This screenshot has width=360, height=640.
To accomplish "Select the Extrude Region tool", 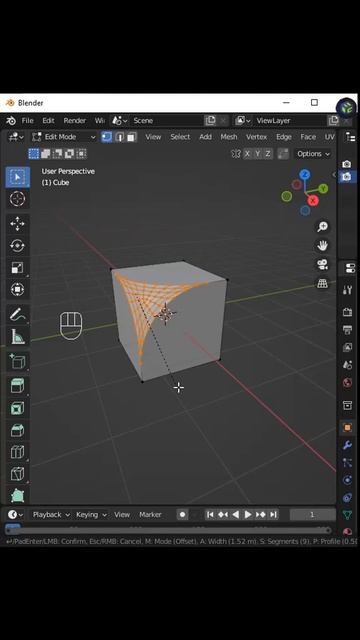I will click(17, 386).
